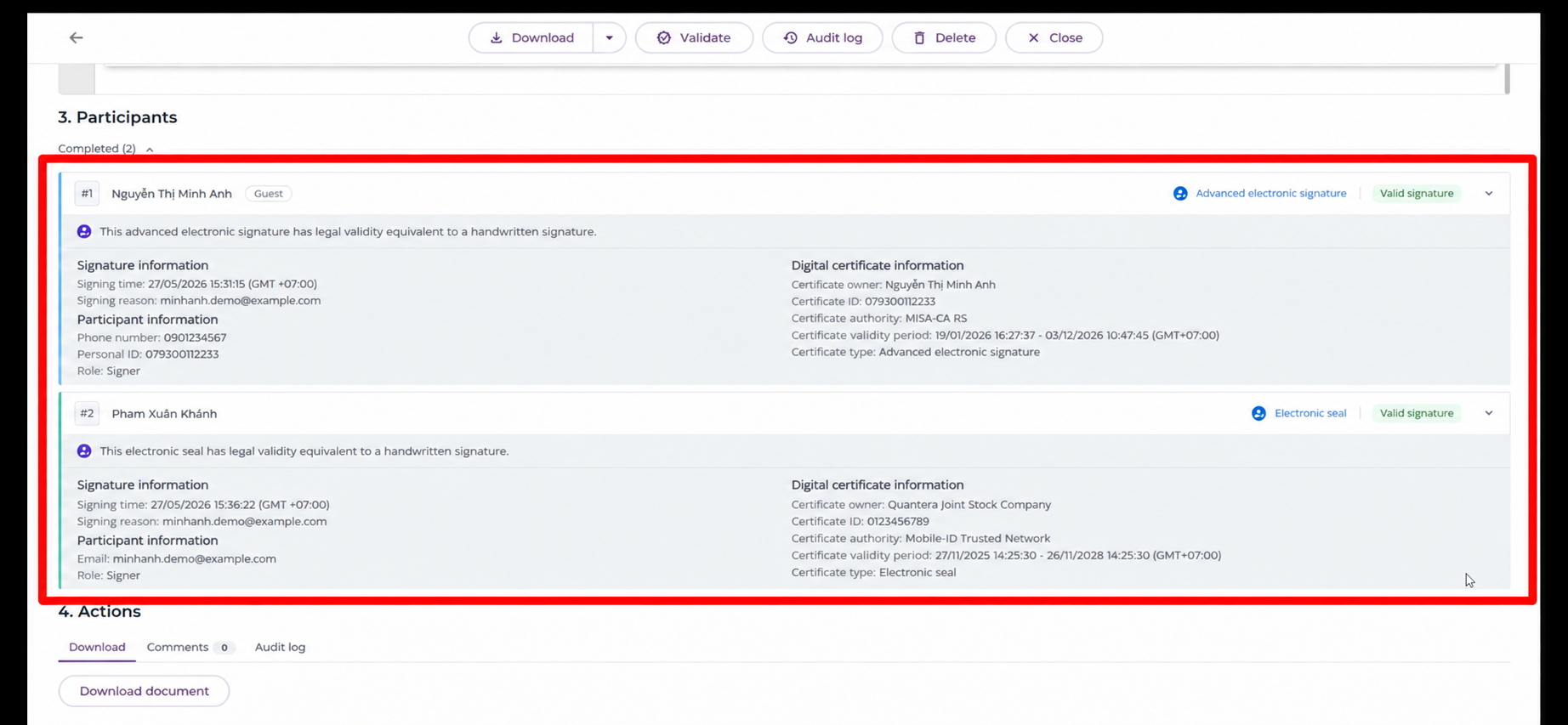Select participant name Pham Xuân Khánh
The height and width of the screenshot is (725, 1568).
(x=164, y=414)
